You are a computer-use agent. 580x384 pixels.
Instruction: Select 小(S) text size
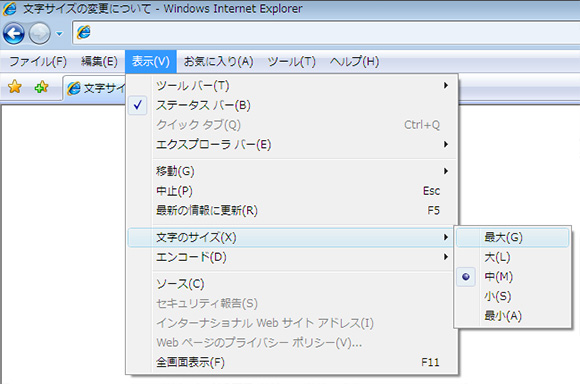(x=513, y=296)
